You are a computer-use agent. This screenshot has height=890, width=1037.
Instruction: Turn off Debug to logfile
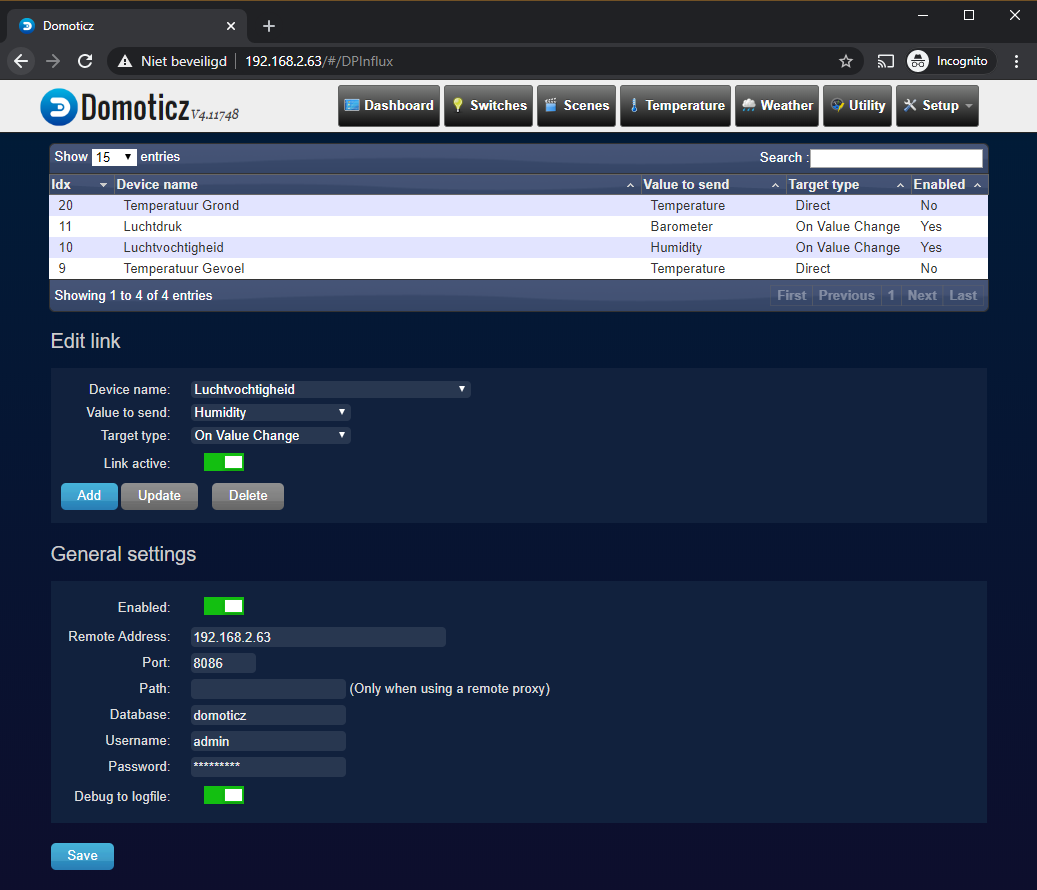click(223, 795)
